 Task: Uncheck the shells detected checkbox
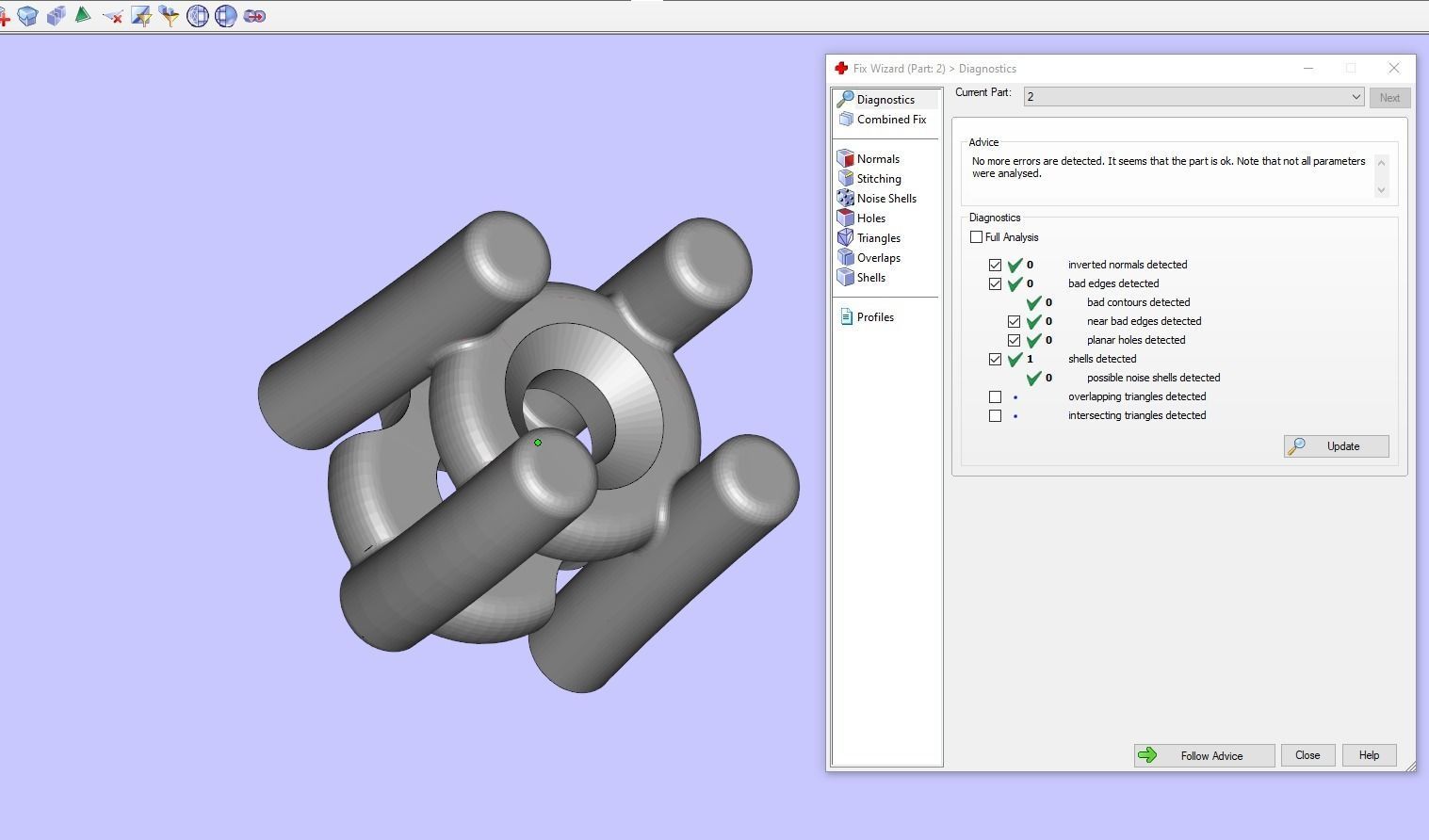[x=995, y=359]
